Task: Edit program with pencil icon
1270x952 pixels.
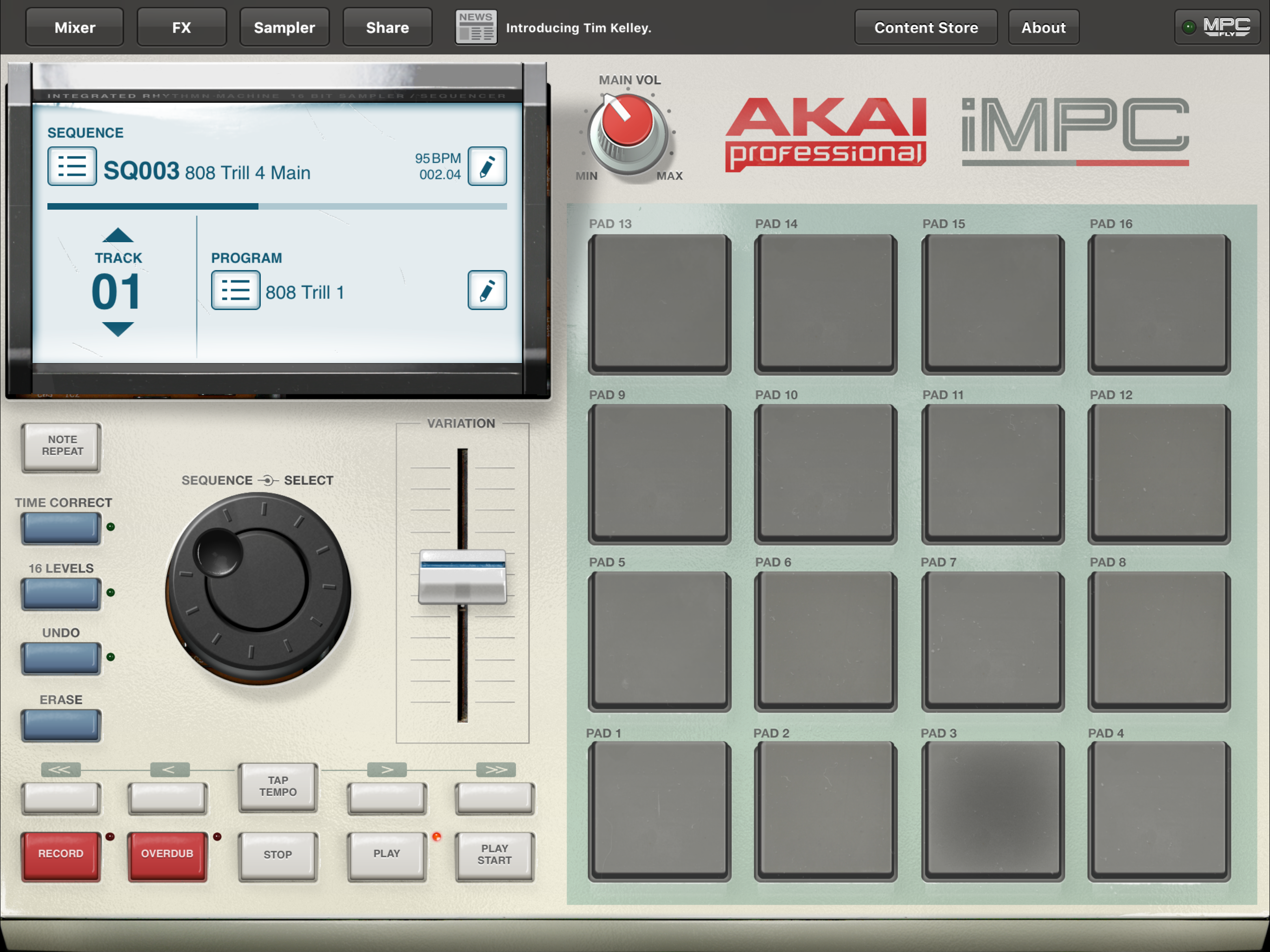Action: (x=487, y=291)
